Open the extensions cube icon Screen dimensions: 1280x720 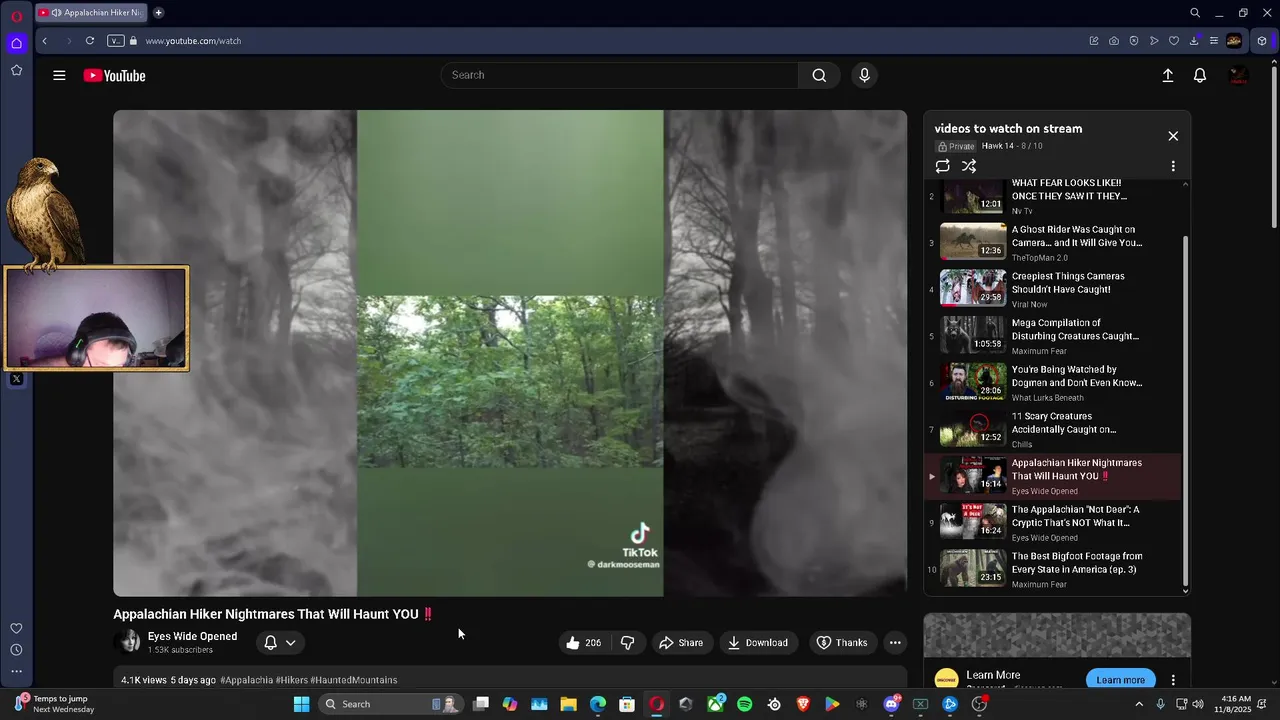pos(1262,41)
